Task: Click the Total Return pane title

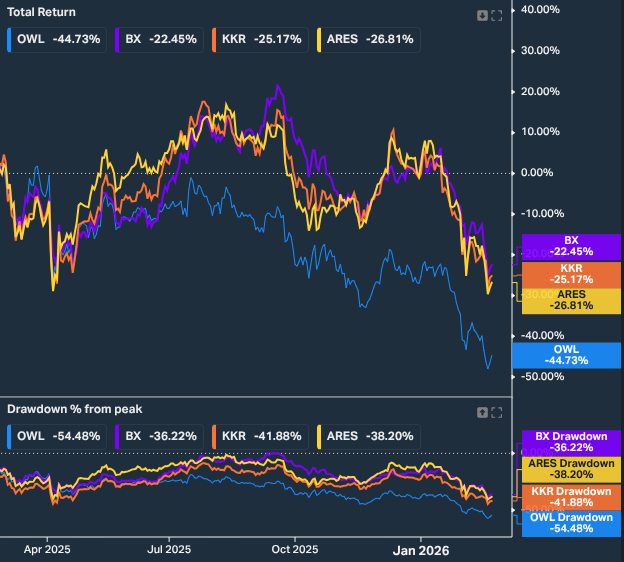Action: [42, 12]
